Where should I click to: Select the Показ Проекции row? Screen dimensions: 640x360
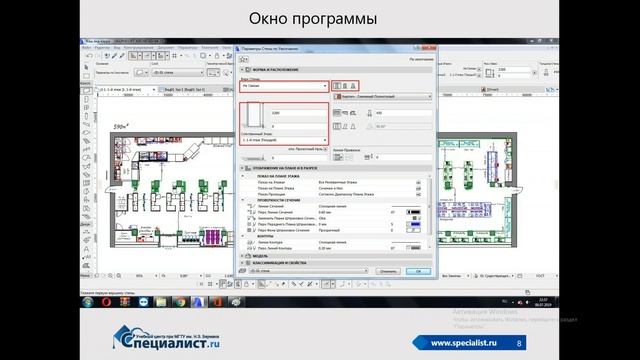click(x=333, y=194)
